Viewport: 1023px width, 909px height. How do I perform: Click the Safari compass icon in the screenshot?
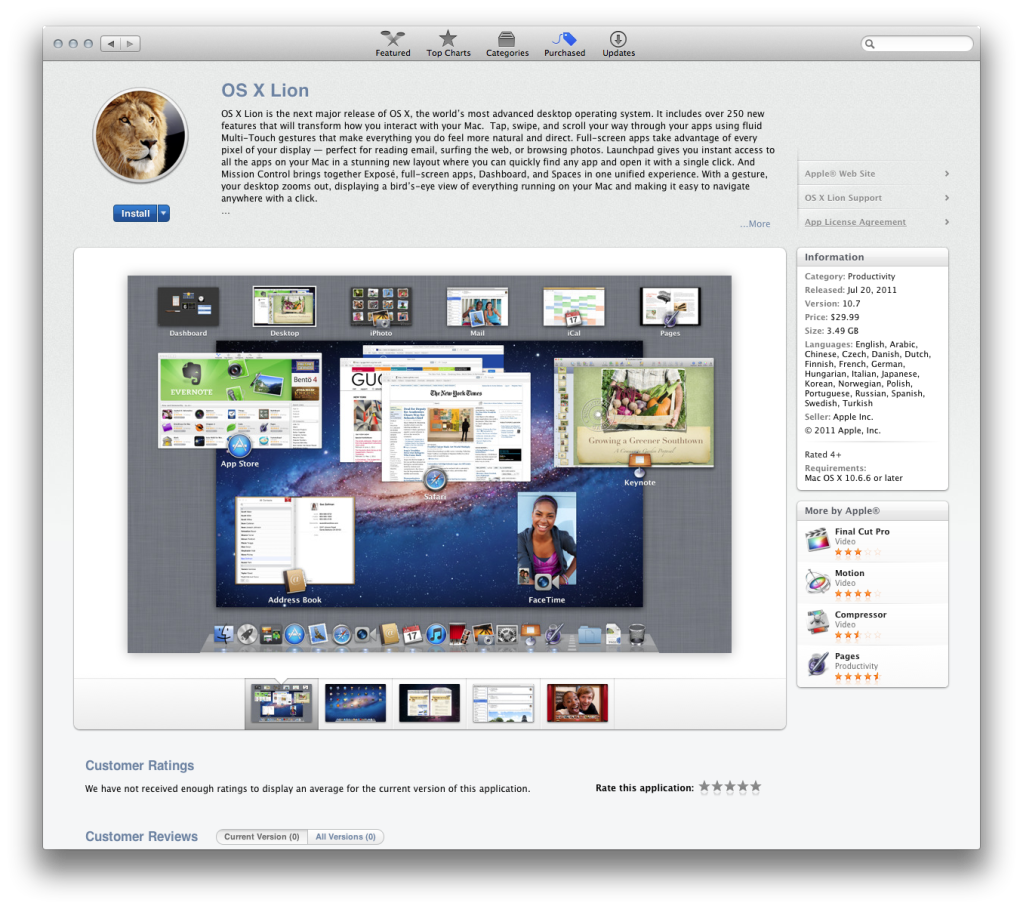[435, 480]
